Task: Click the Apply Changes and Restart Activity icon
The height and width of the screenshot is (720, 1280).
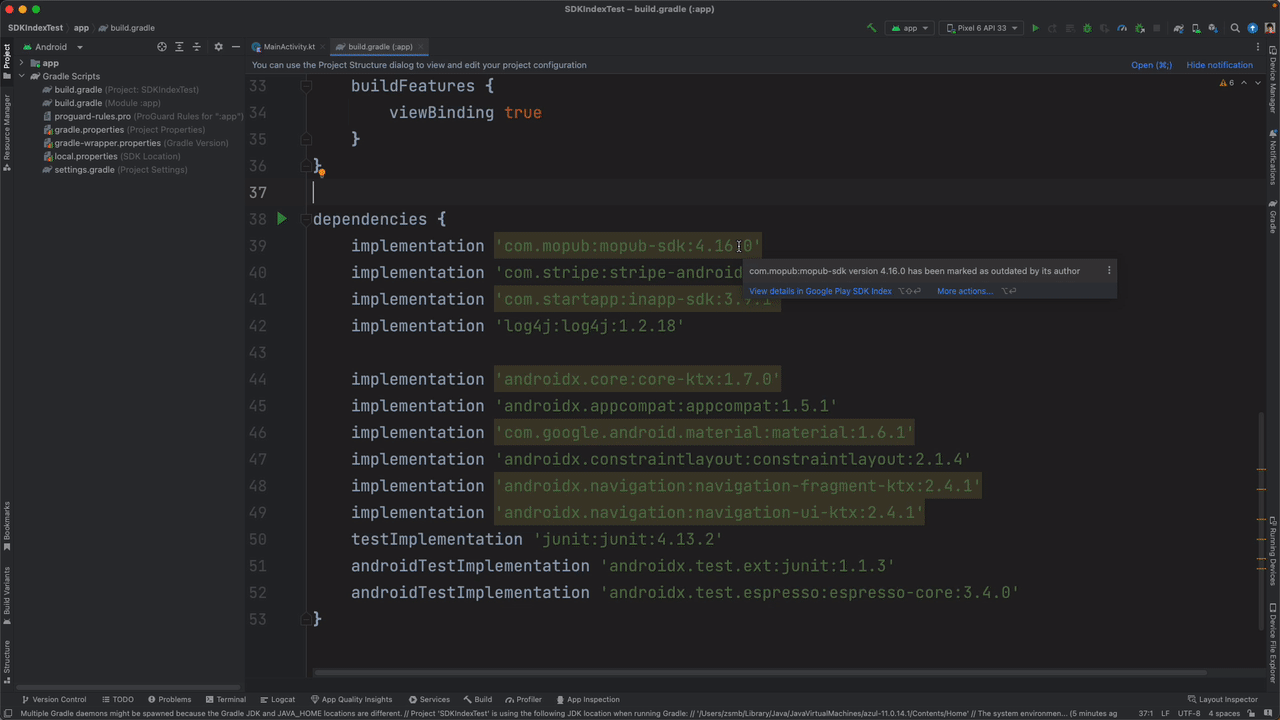Action: (x=1052, y=28)
